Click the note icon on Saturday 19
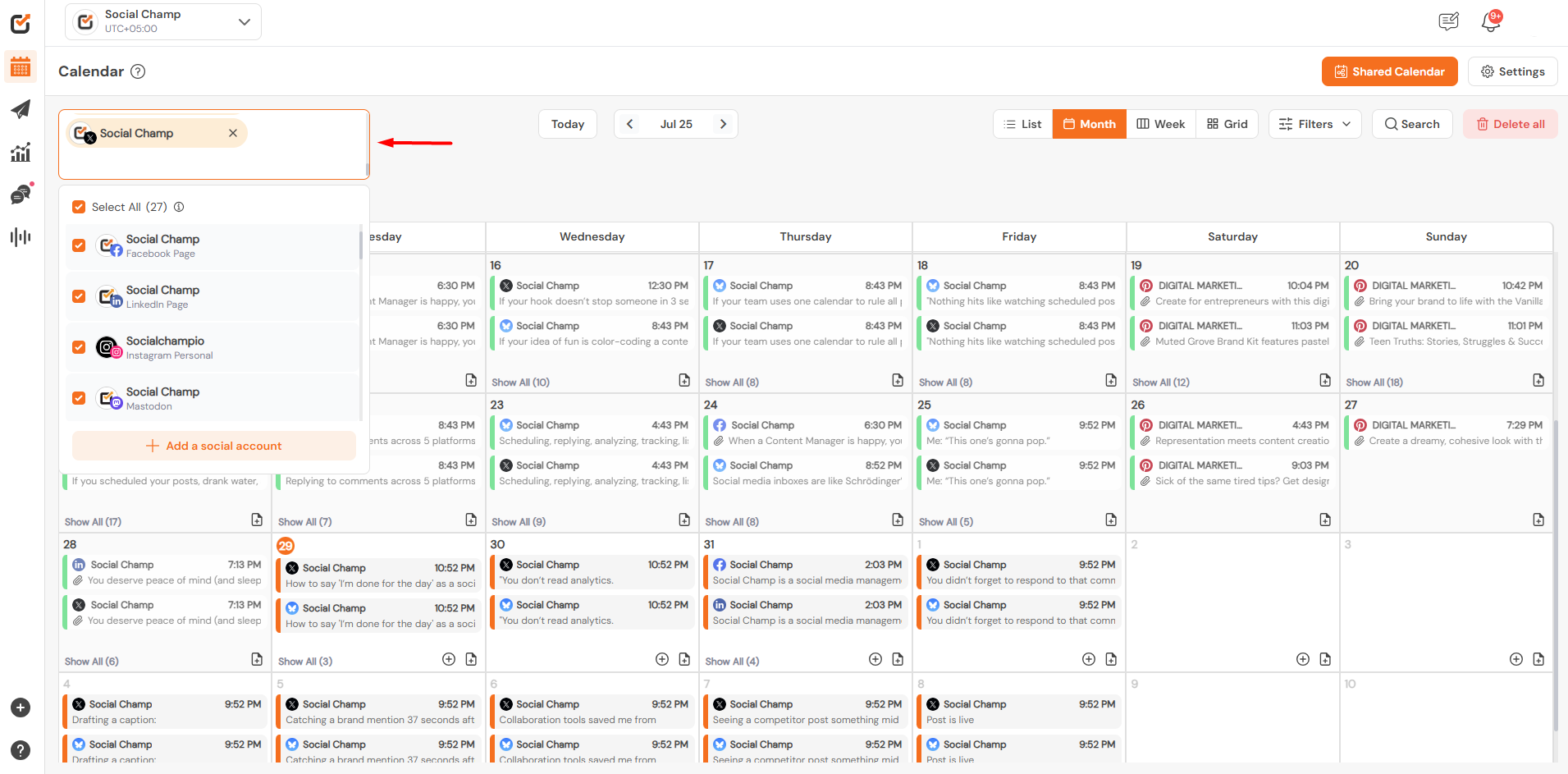 point(1325,380)
